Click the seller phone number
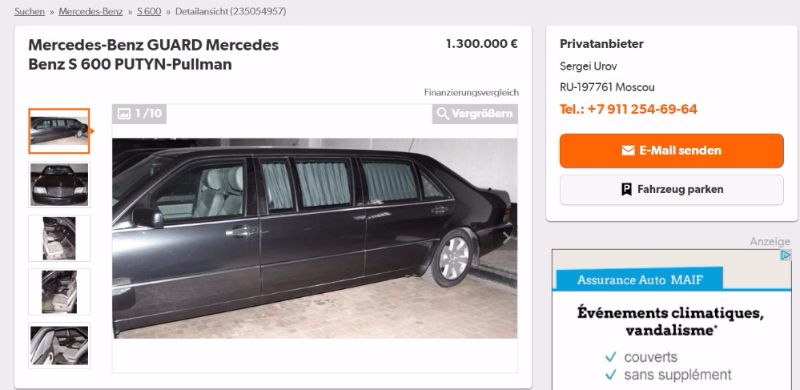Image resolution: width=800 pixels, height=390 pixels. 628,109
